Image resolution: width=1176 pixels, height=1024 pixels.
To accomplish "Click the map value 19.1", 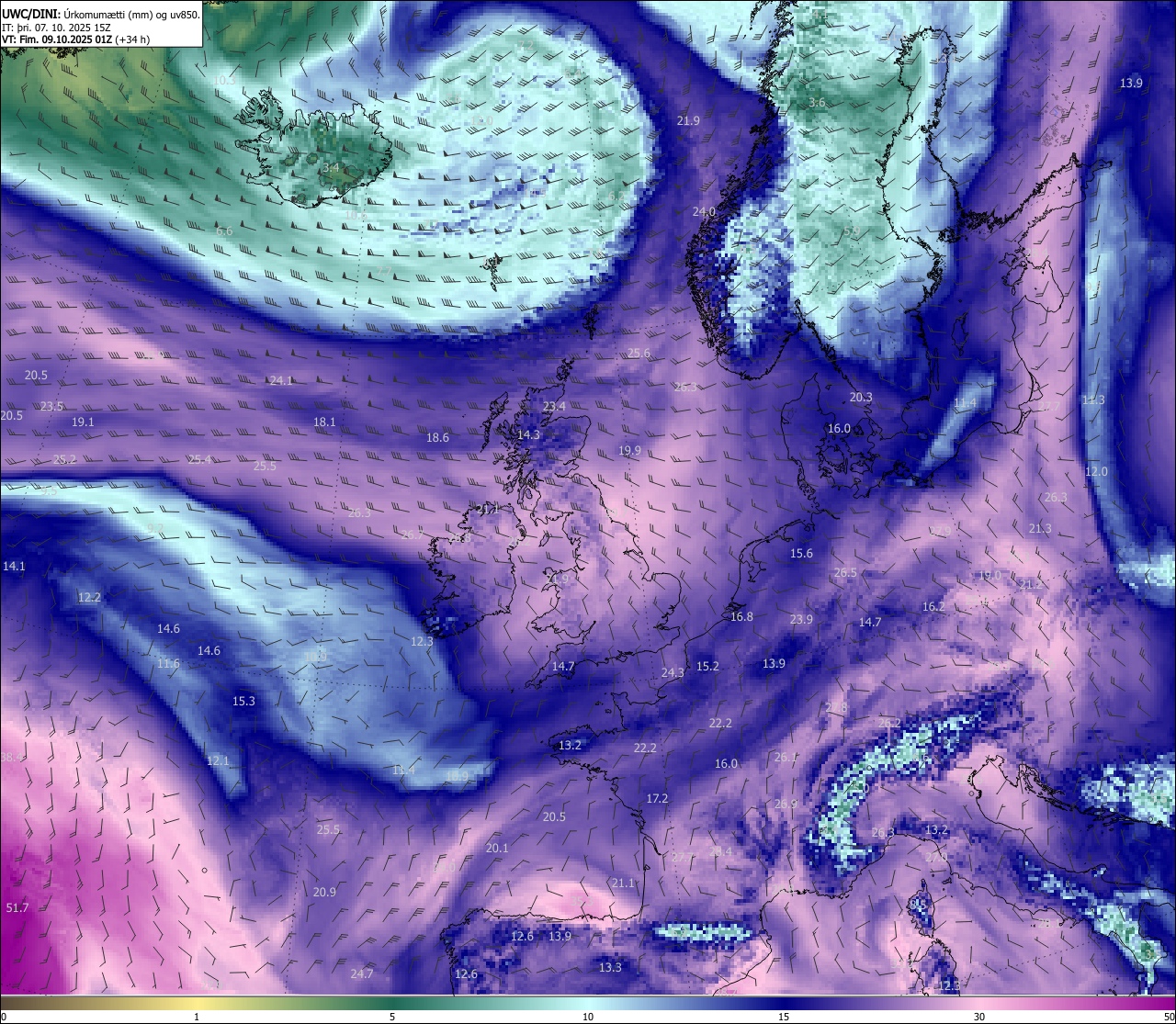I will tap(83, 422).
